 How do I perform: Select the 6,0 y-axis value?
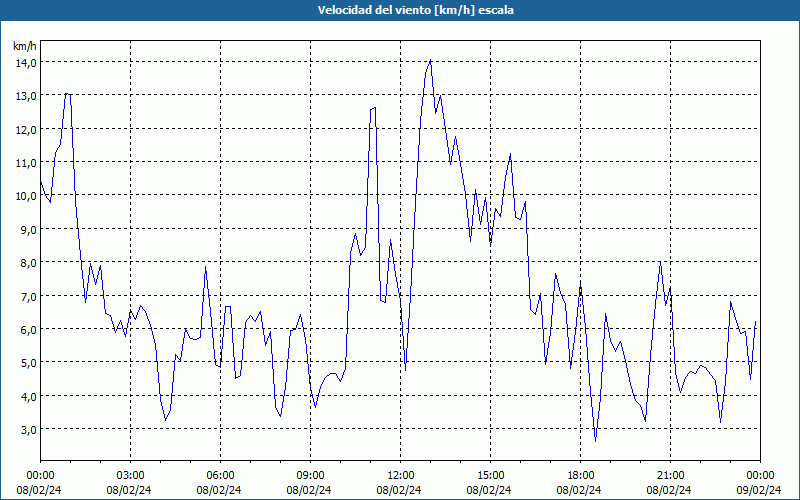tap(29, 330)
